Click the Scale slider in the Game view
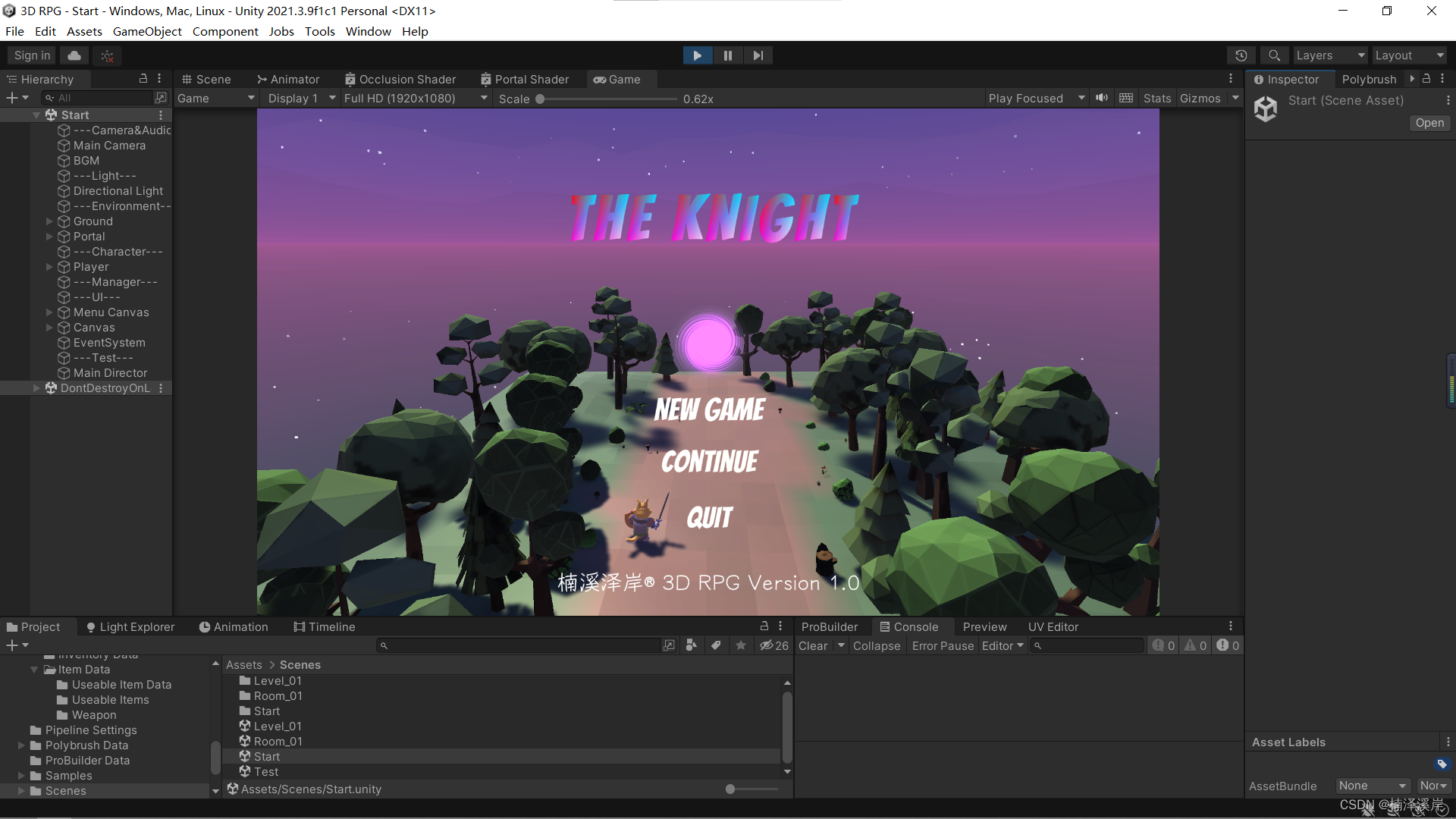 [x=540, y=98]
